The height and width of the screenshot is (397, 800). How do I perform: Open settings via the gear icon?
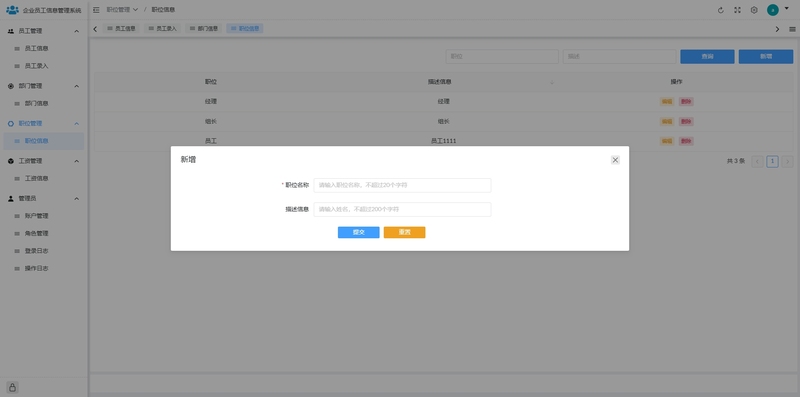(x=754, y=10)
